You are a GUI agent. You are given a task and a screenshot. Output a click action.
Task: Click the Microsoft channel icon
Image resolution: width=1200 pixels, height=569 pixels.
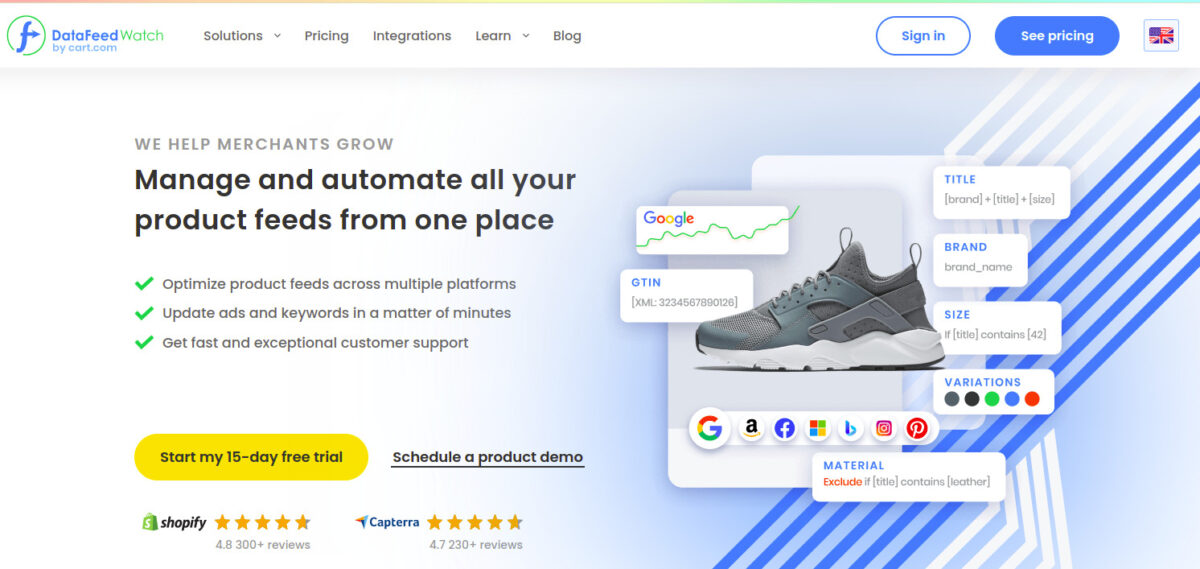click(818, 428)
